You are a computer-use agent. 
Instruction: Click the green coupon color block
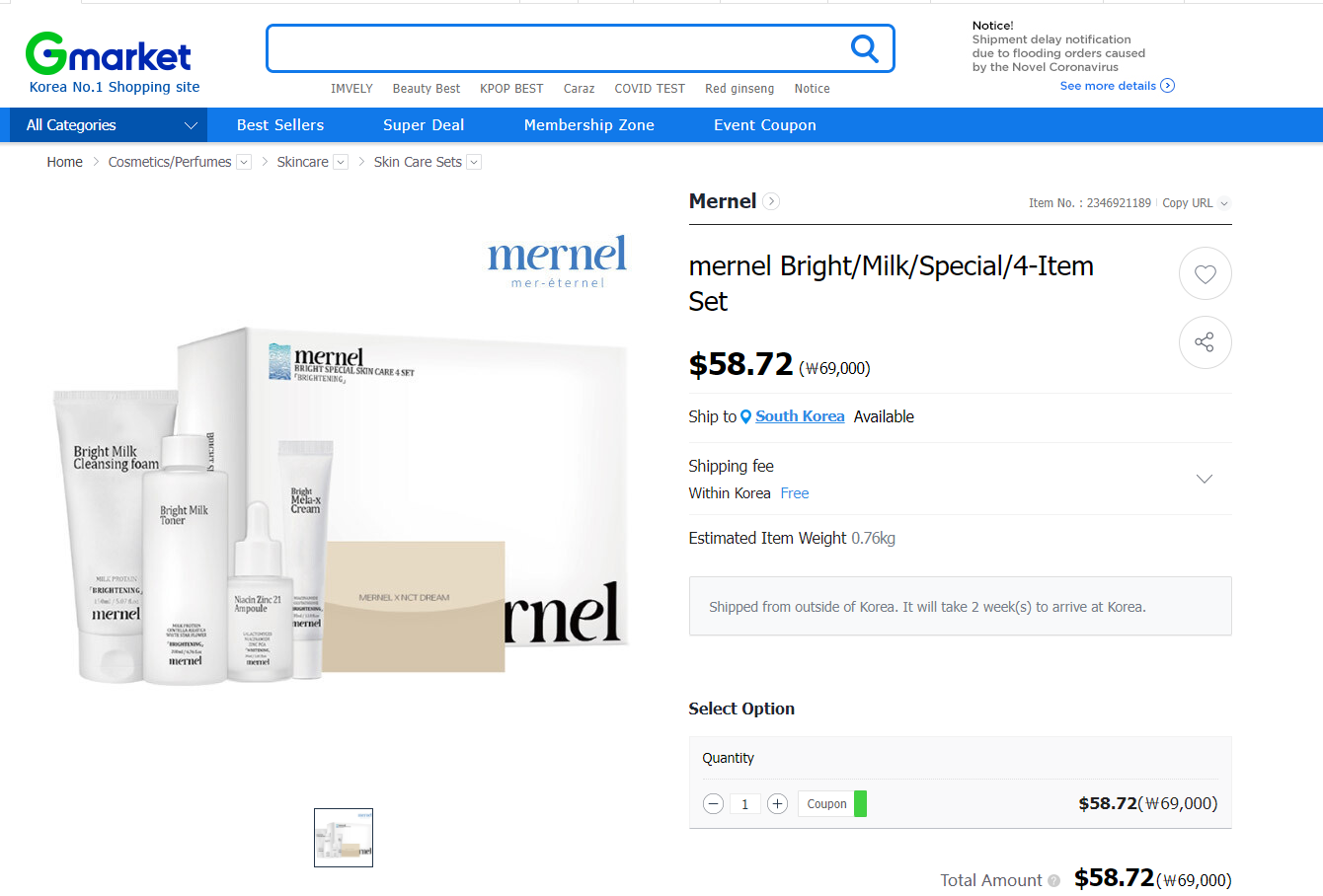pyautogui.click(x=861, y=804)
